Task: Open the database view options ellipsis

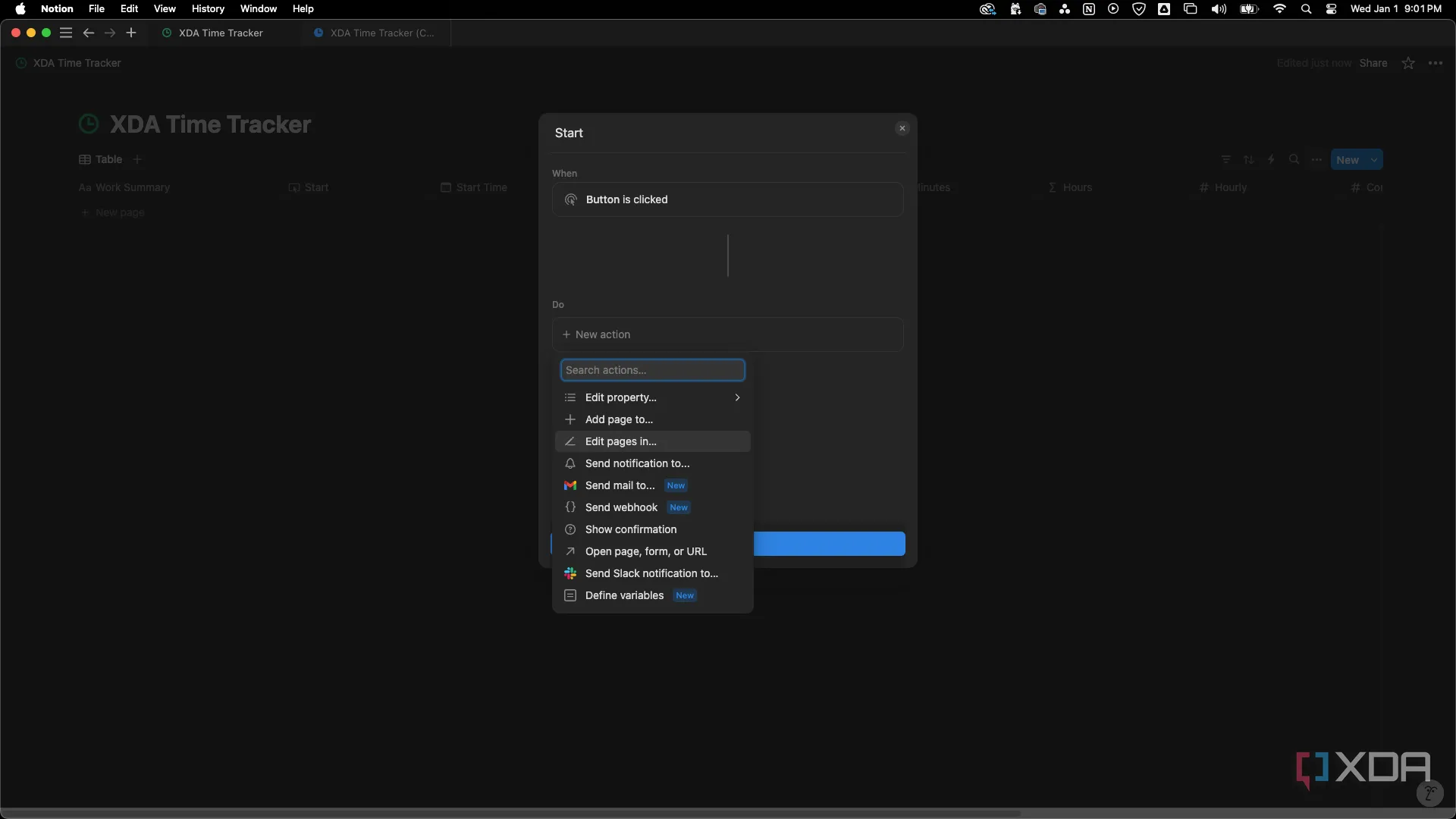Action: 1316,159
